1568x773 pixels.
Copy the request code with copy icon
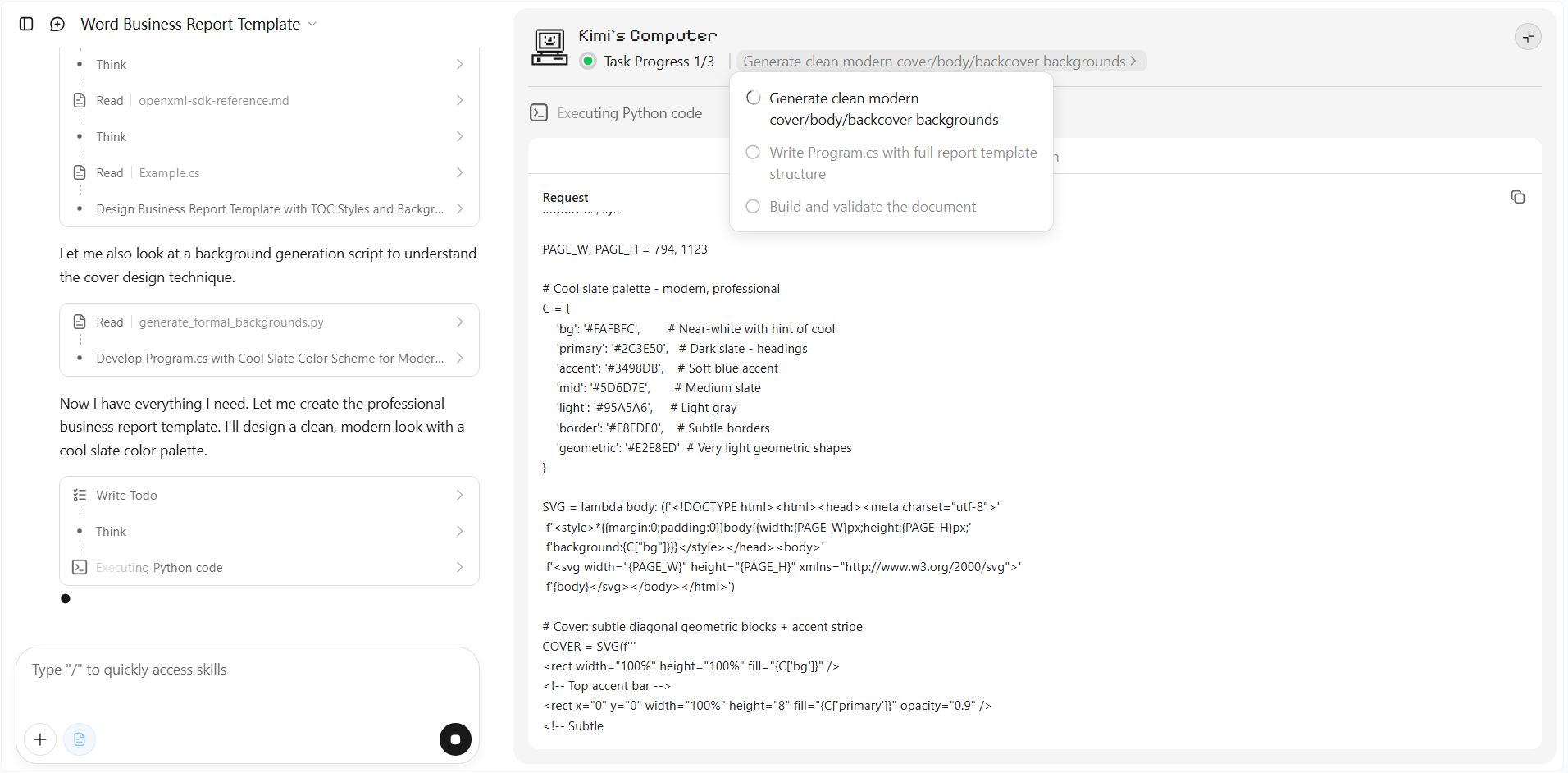(x=1518, y=197)
